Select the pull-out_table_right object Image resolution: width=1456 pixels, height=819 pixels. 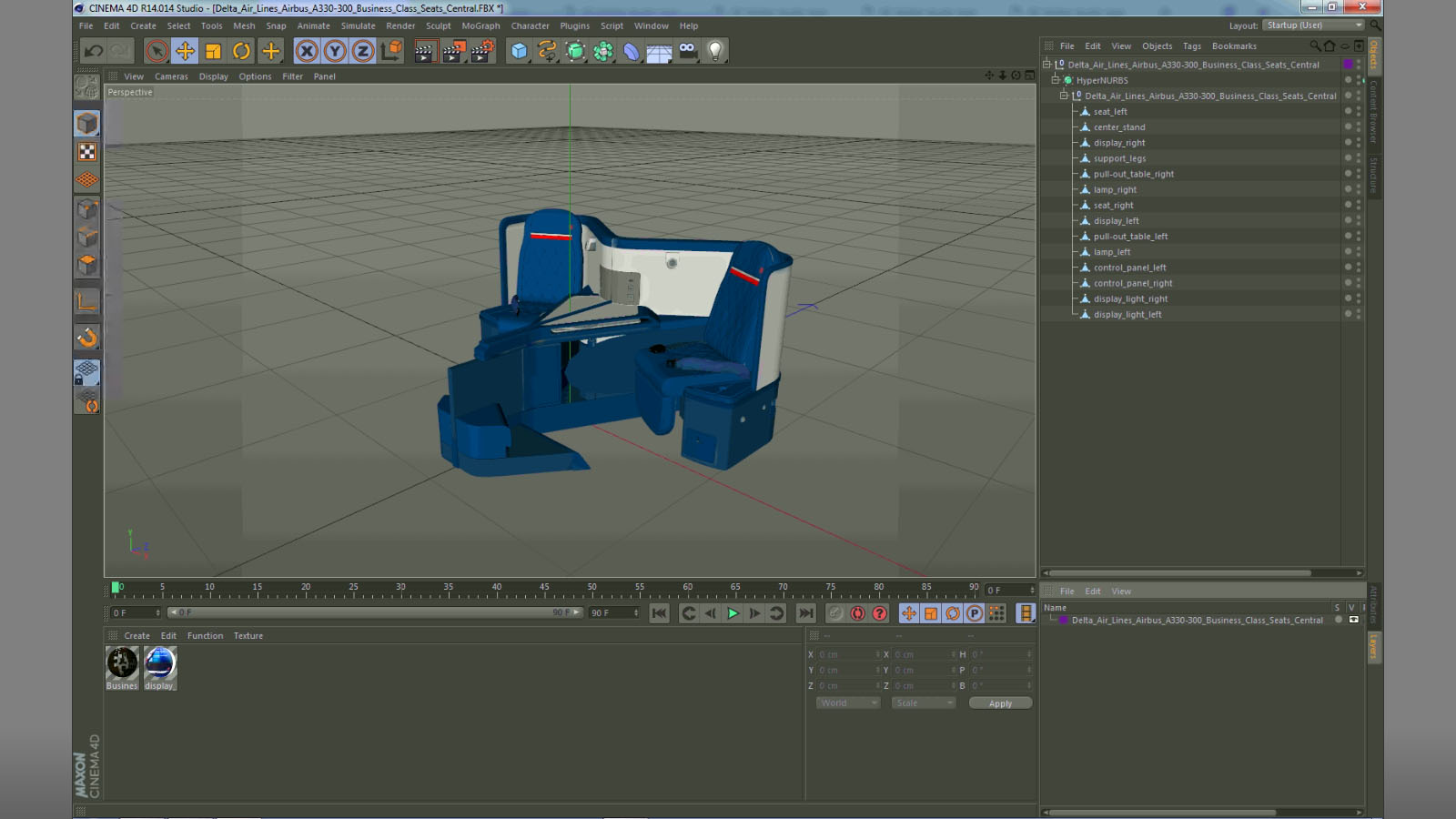(x=1134, y=174)
